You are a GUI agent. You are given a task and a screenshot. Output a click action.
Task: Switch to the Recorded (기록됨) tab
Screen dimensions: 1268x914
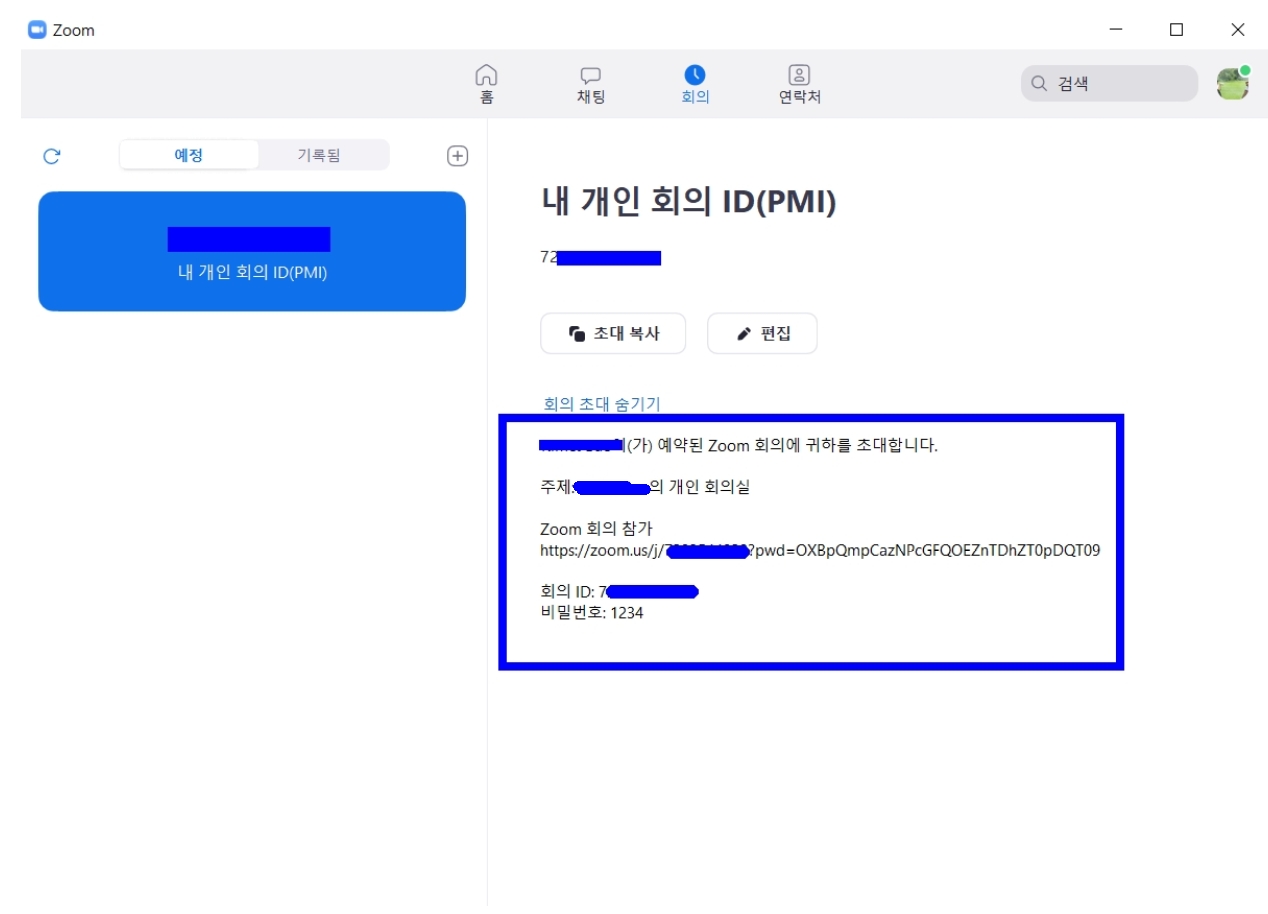pyautogui.click(x=319, y=155)
